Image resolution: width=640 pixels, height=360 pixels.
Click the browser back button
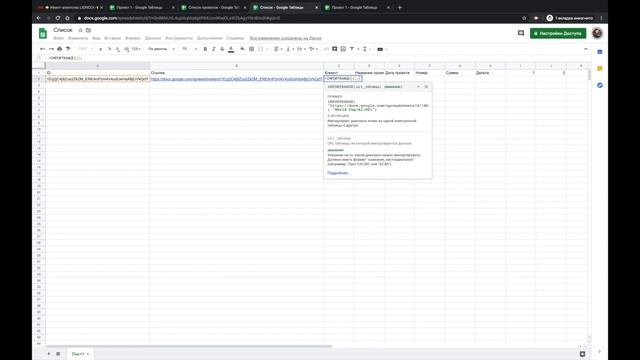38,18
